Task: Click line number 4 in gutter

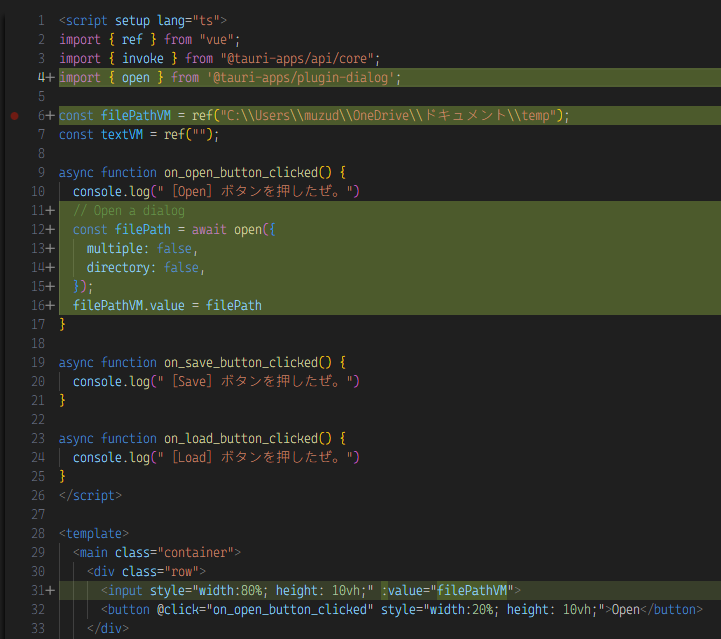Action: point(41,78)
